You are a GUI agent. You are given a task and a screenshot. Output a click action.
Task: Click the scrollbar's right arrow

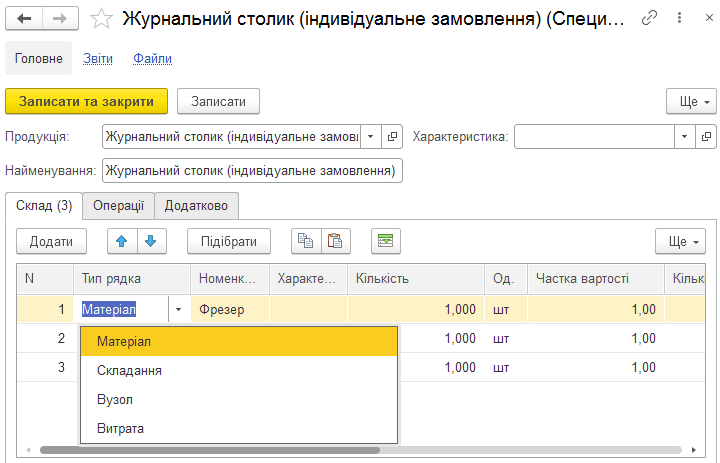694,450
